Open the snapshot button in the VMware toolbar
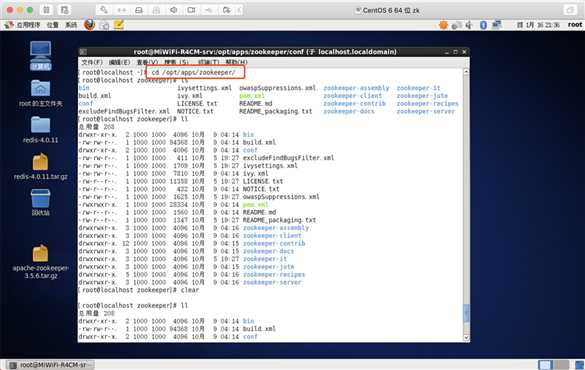The width and height of the screenshot is (585, 370). click(x=65, y=10)
